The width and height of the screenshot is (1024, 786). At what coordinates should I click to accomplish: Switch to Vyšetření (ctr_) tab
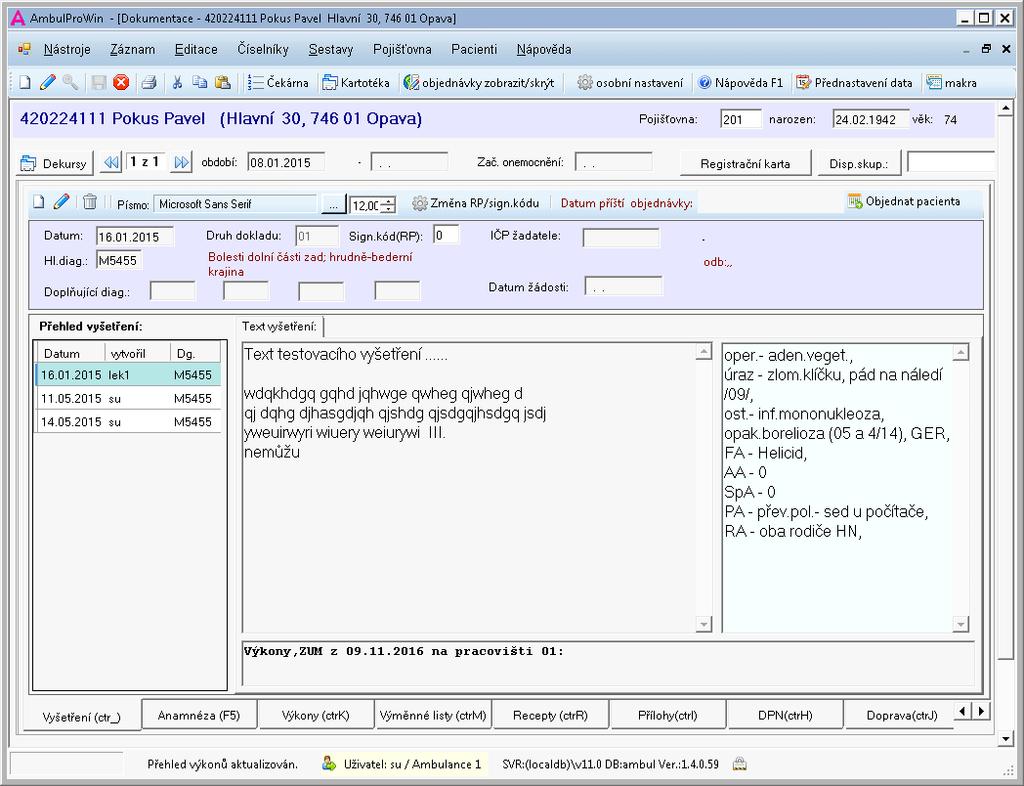[x=82, y=717]
